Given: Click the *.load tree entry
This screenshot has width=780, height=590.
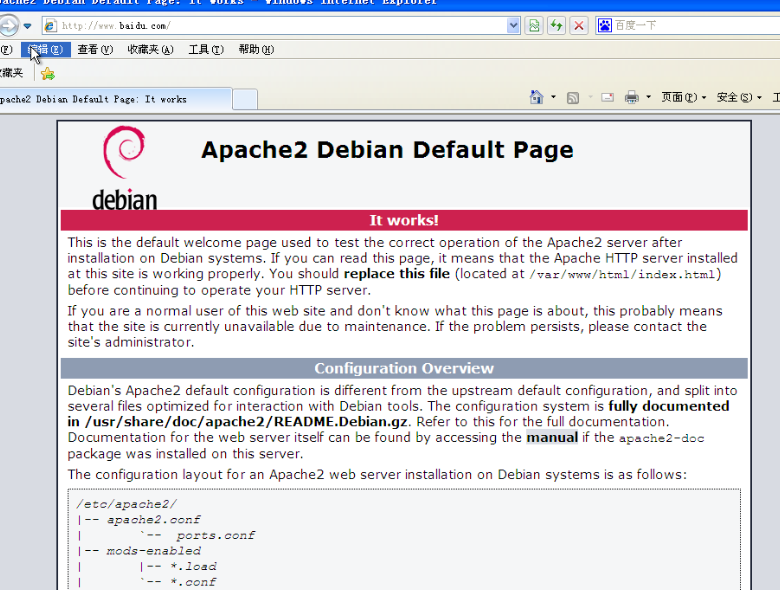Looking at the screenshot, I should (x=193, y=566).
